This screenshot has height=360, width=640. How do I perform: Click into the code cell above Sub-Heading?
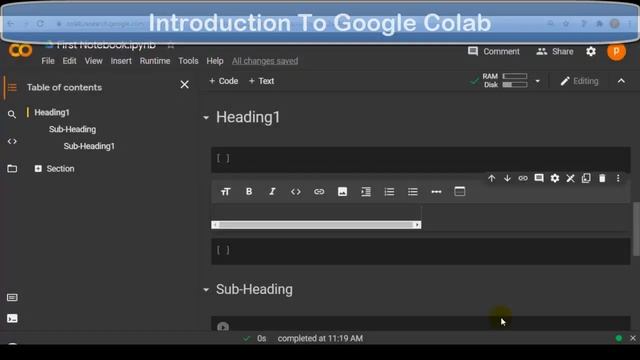click(420, 251)
